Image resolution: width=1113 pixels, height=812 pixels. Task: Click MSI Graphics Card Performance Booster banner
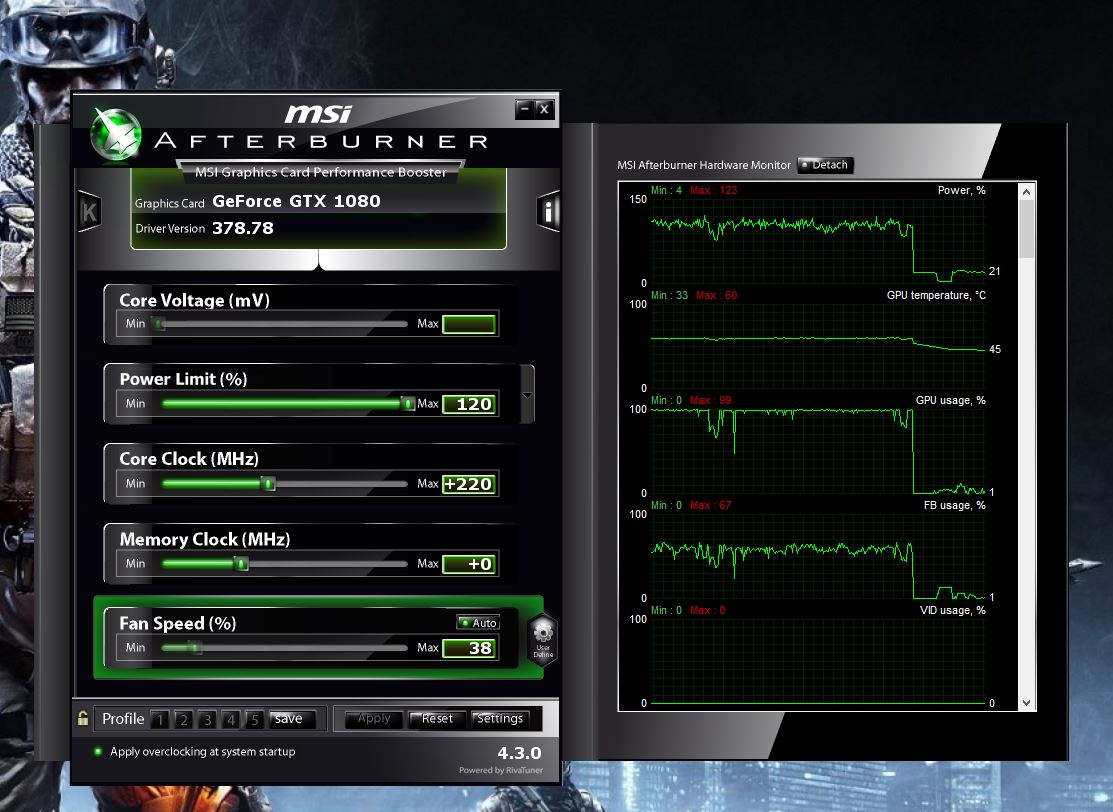pyautogui.click(x=321, y=172)
